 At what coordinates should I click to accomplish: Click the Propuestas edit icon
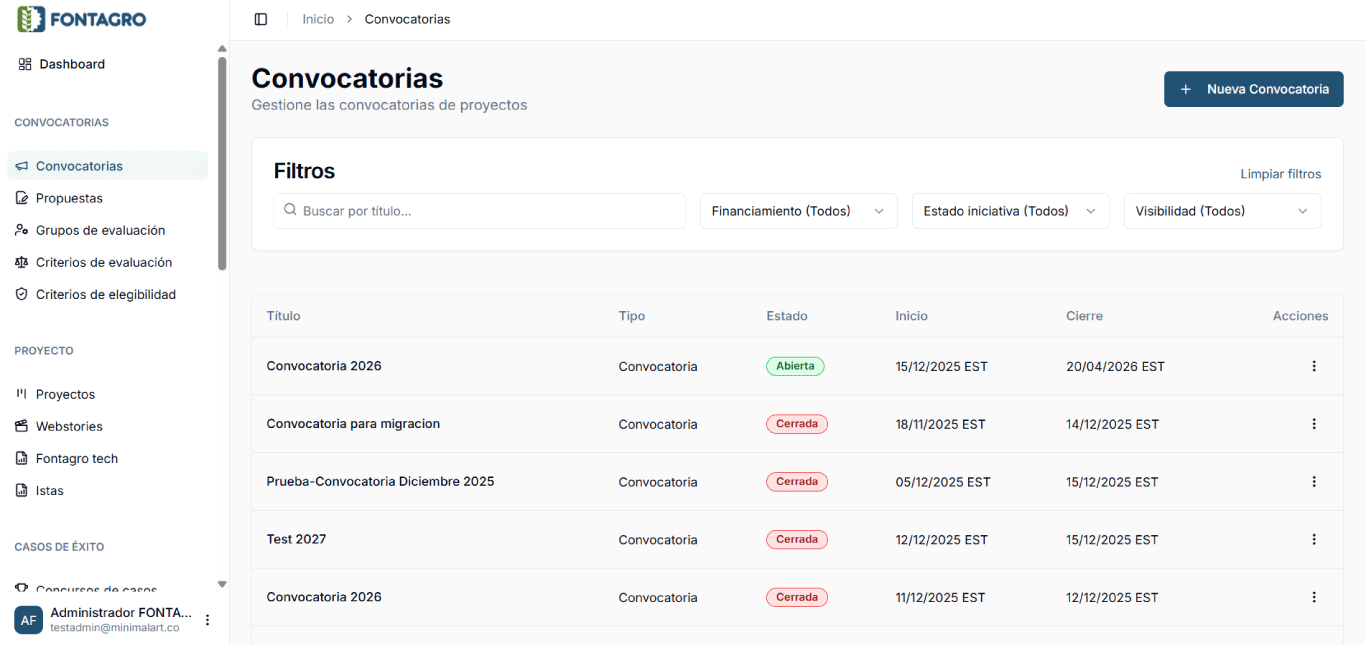point(22,198)
